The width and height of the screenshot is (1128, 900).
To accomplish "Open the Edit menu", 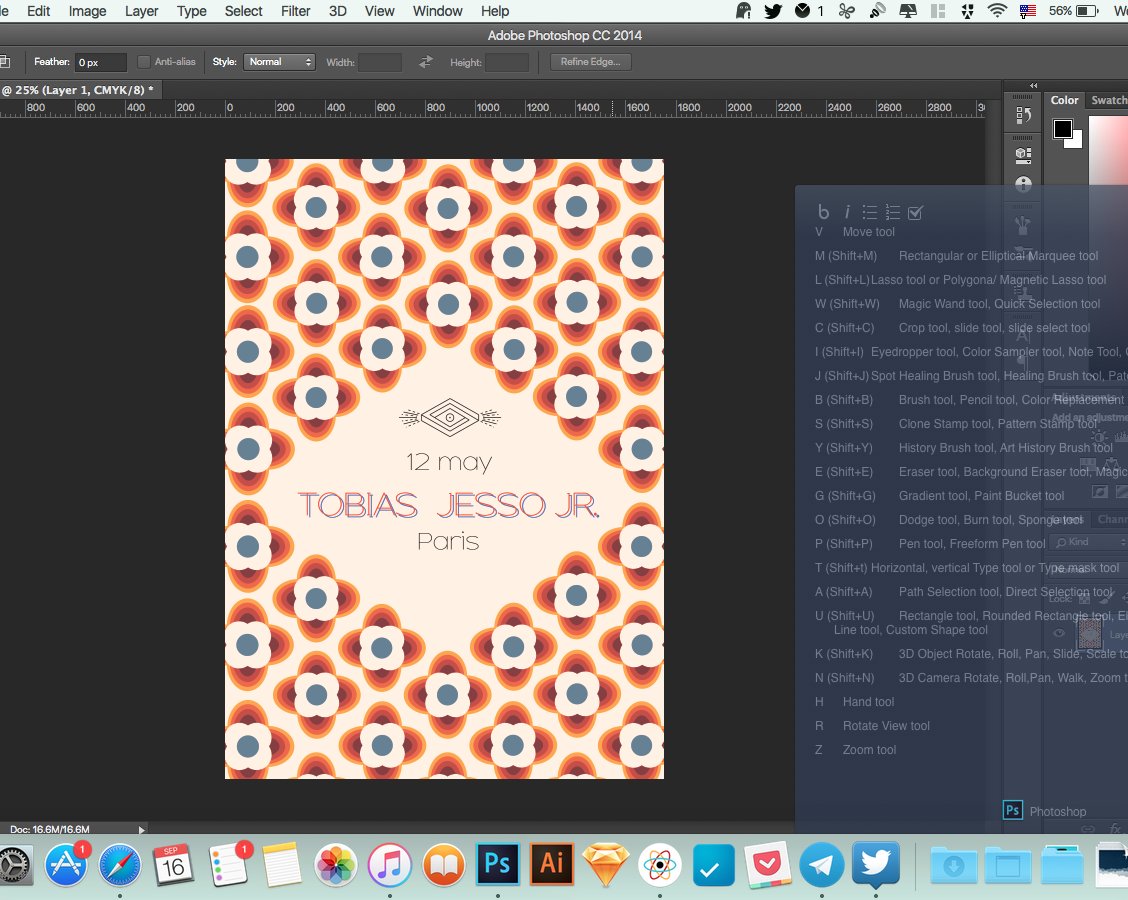I will [38, 11].
